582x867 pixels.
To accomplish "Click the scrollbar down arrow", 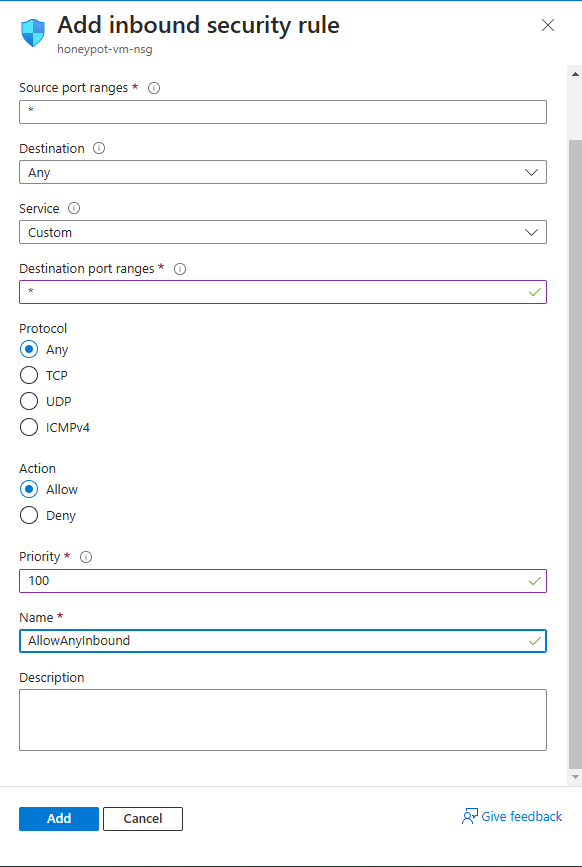I will [575, 777].
